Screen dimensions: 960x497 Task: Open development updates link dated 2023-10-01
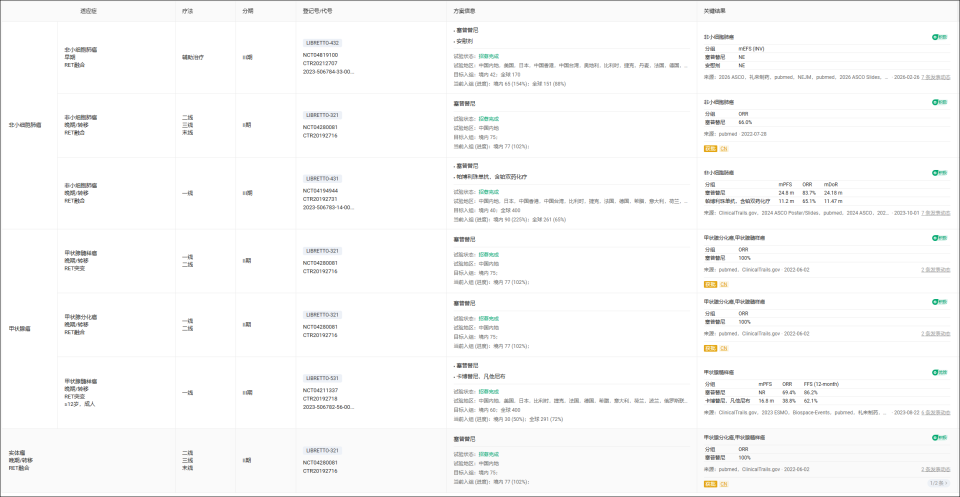[936, 213]
